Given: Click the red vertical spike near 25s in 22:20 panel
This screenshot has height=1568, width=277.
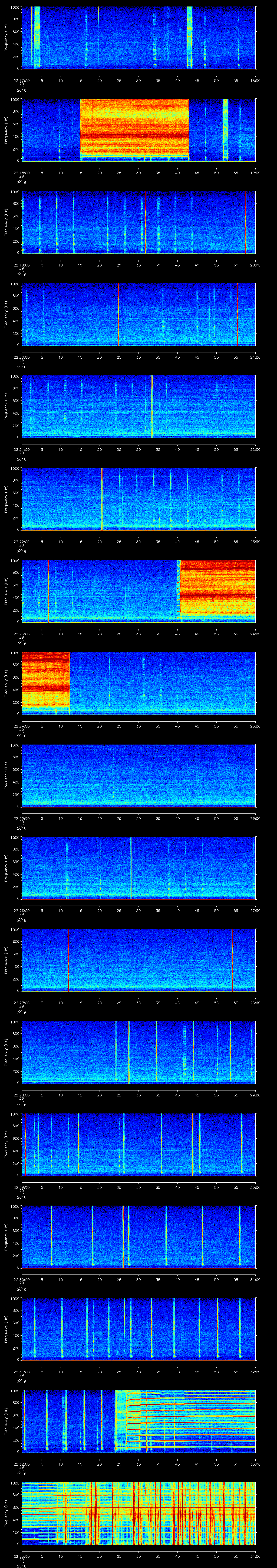Looking at the screenshot, I should [x=118, y=315].
